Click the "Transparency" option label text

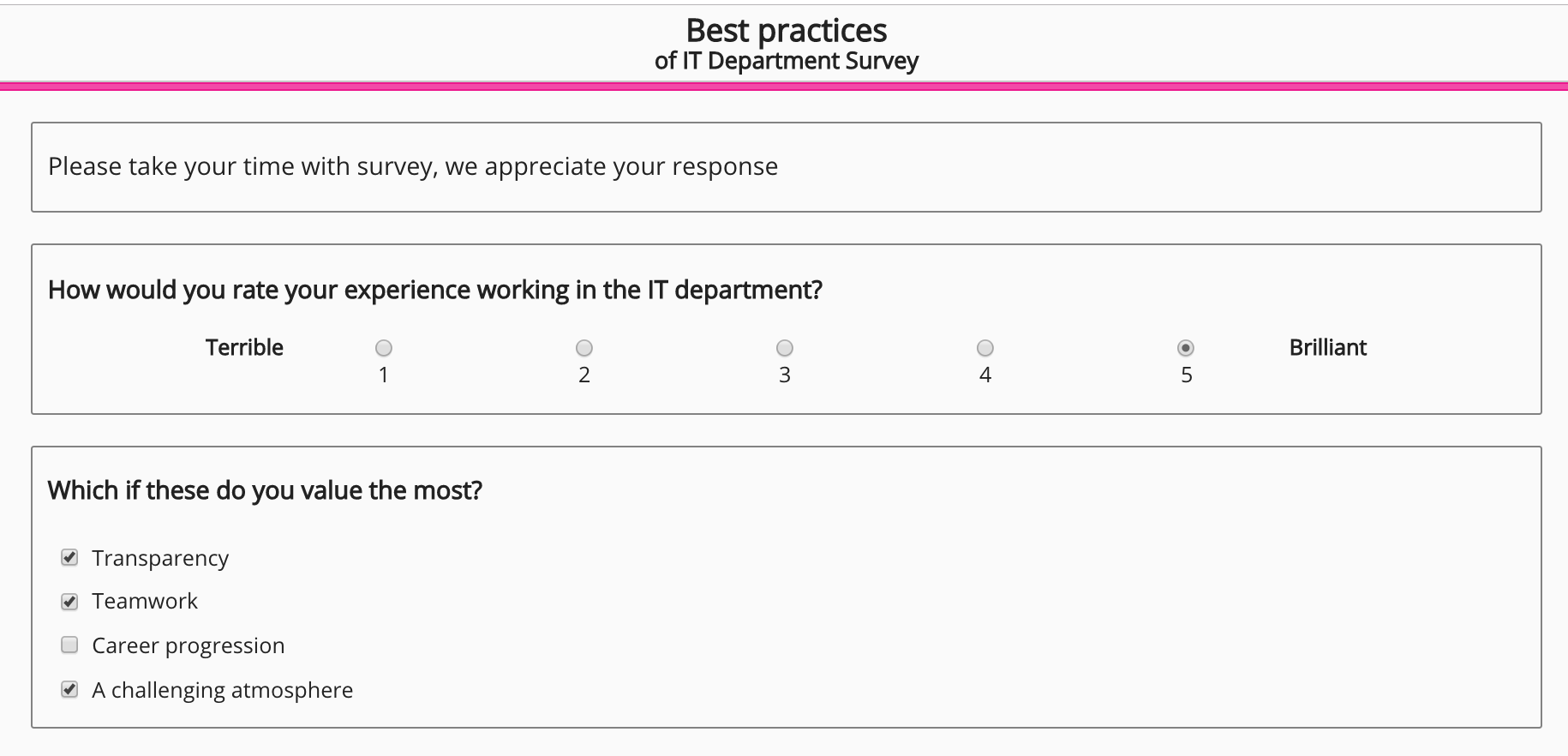(x=160, y=558)
